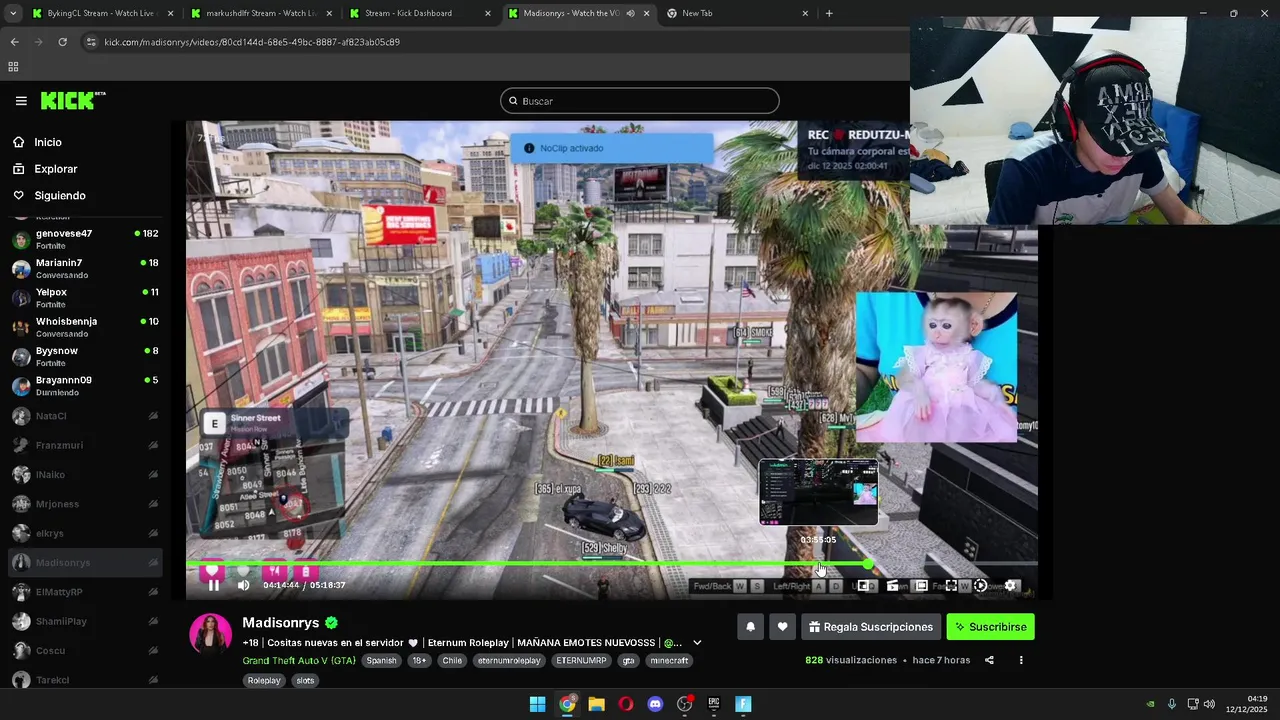This screenshot has width=1280, height=720.
Task: Toggle theater mode in the player
Action: 921,586
